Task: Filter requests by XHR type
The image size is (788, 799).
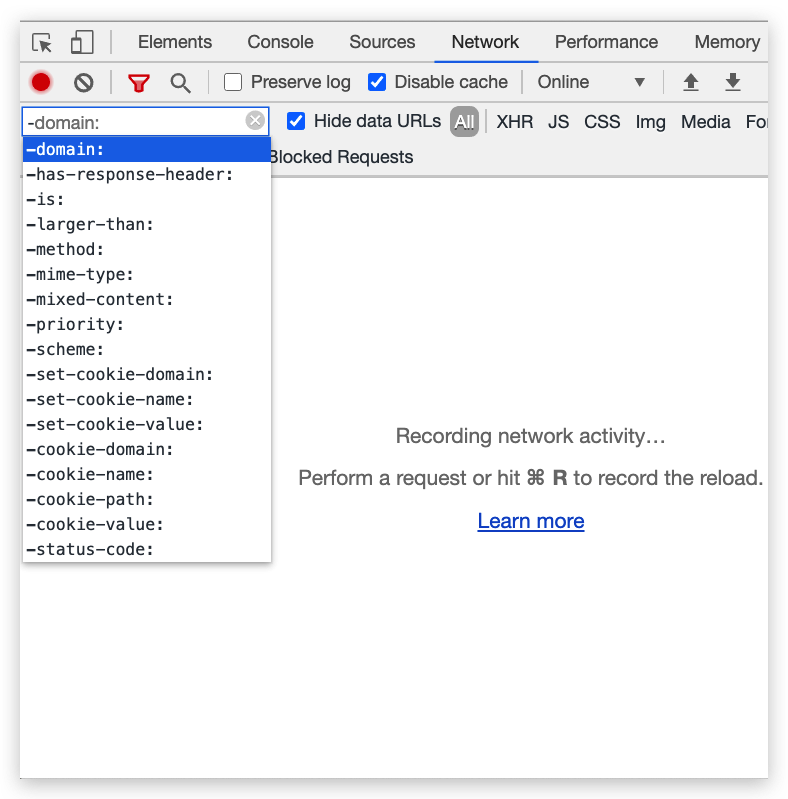Action: tap(514, 122)
